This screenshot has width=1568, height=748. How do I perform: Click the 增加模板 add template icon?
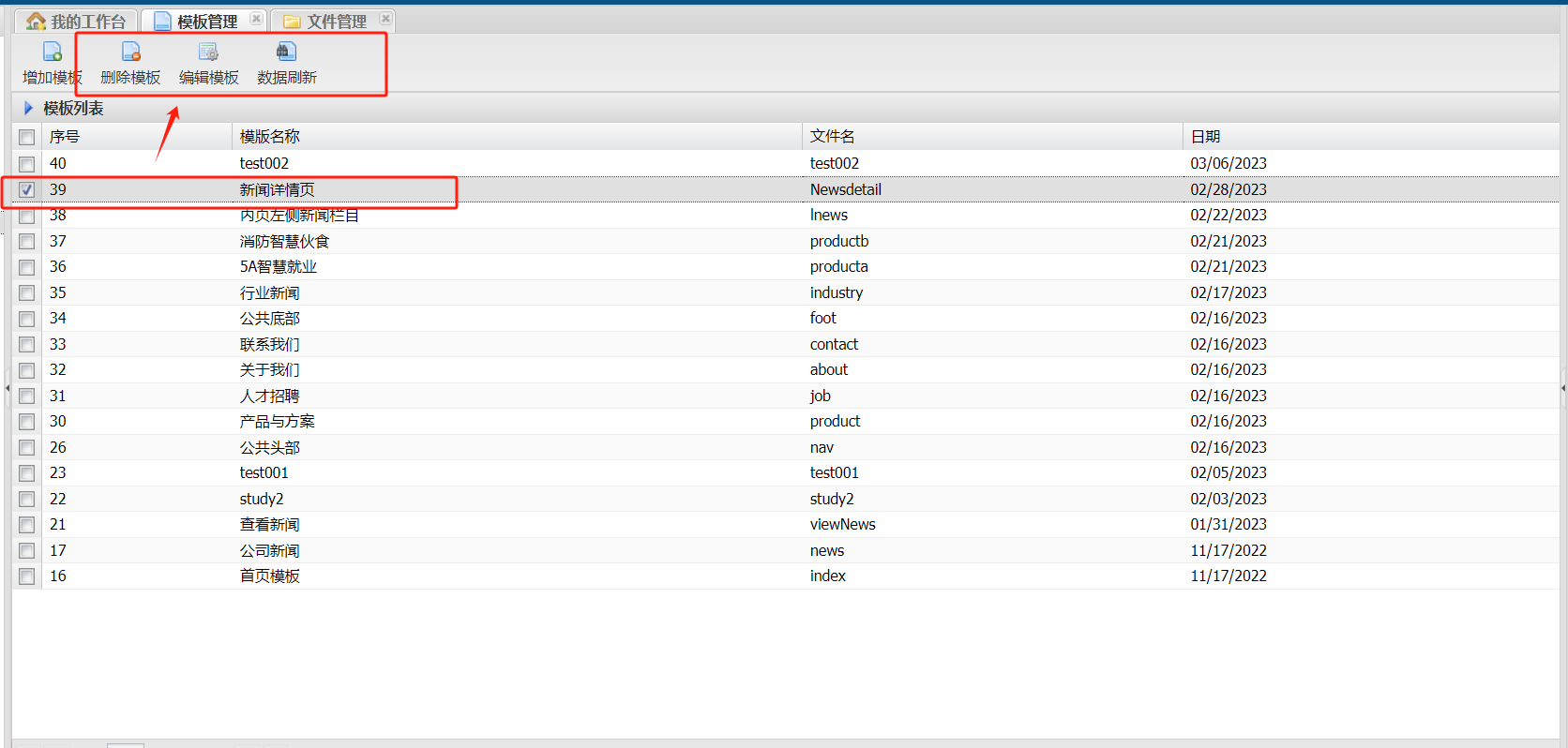[x=52, y=52]
